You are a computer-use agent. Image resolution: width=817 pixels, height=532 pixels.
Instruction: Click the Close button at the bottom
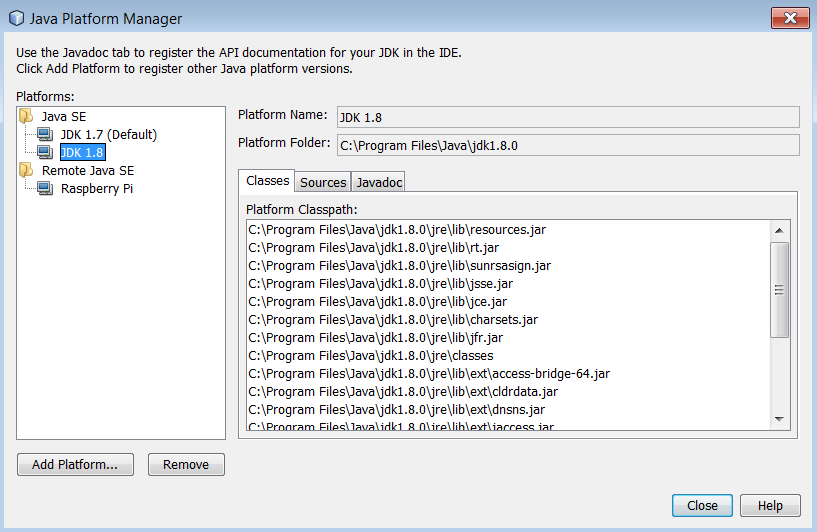702,505
